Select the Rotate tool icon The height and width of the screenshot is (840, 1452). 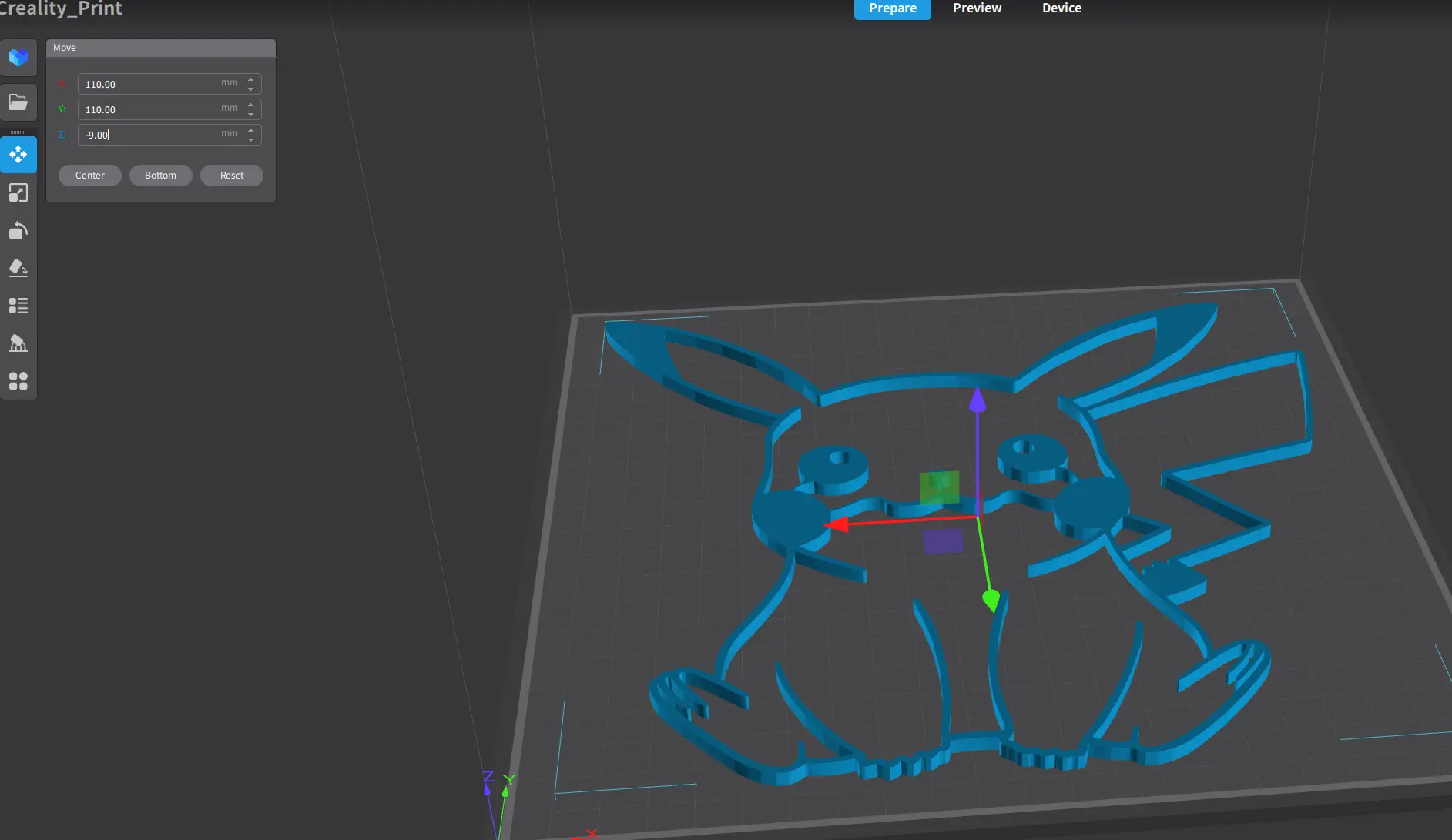click(x=18, y=231)
